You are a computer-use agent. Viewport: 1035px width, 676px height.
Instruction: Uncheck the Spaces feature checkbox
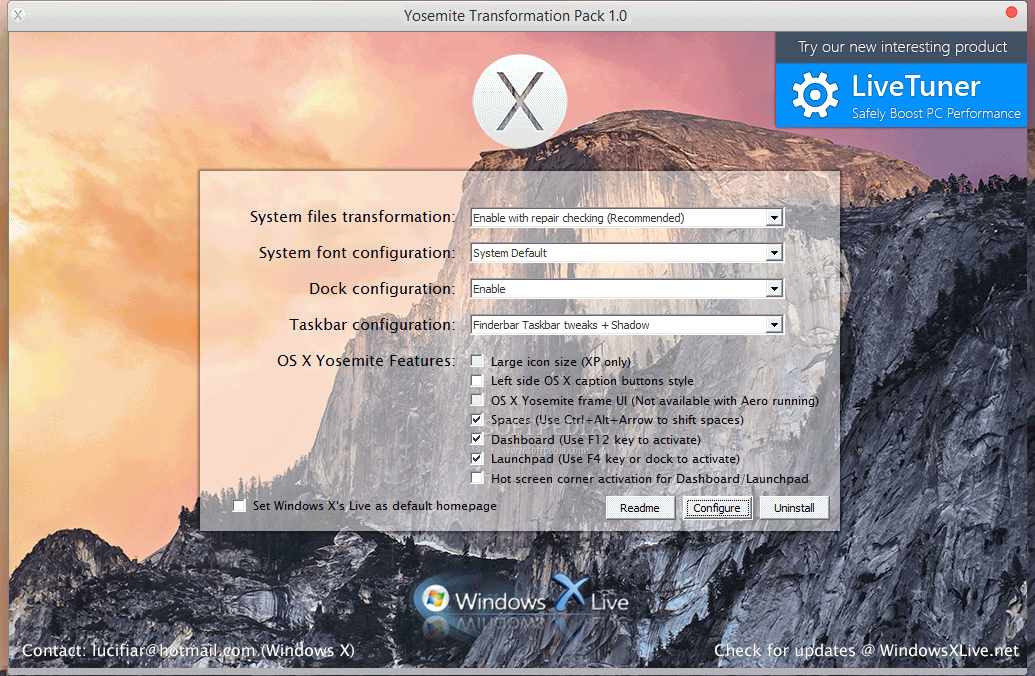[477, 419]
